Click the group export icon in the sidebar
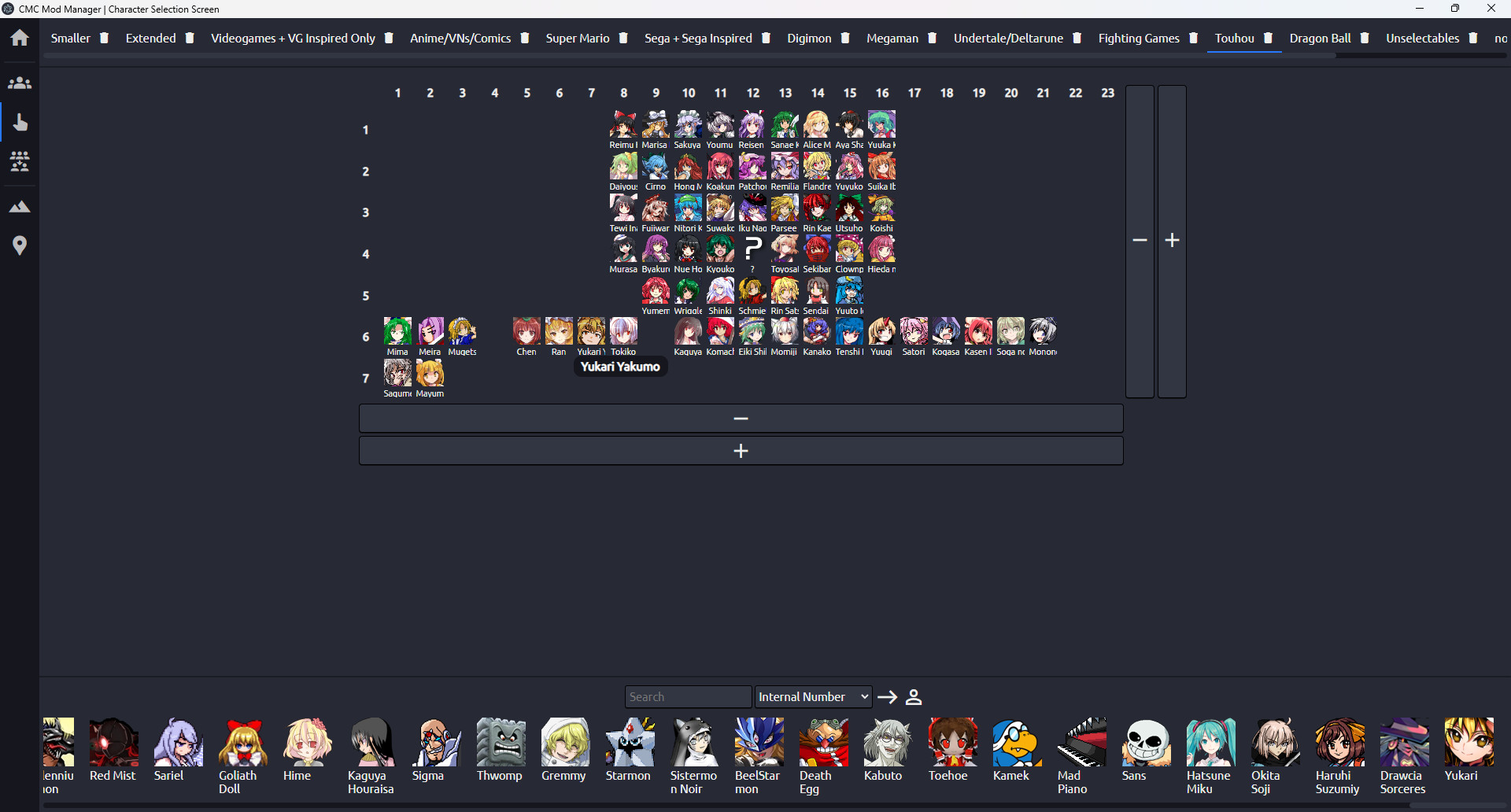1511x812 pixels. 19,161
